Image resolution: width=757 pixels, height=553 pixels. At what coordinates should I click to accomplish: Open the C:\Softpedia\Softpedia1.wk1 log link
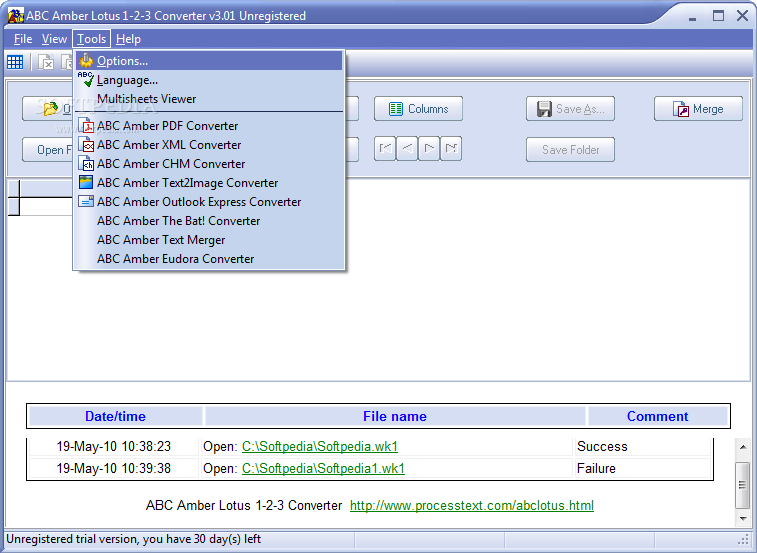pos(323,468)
